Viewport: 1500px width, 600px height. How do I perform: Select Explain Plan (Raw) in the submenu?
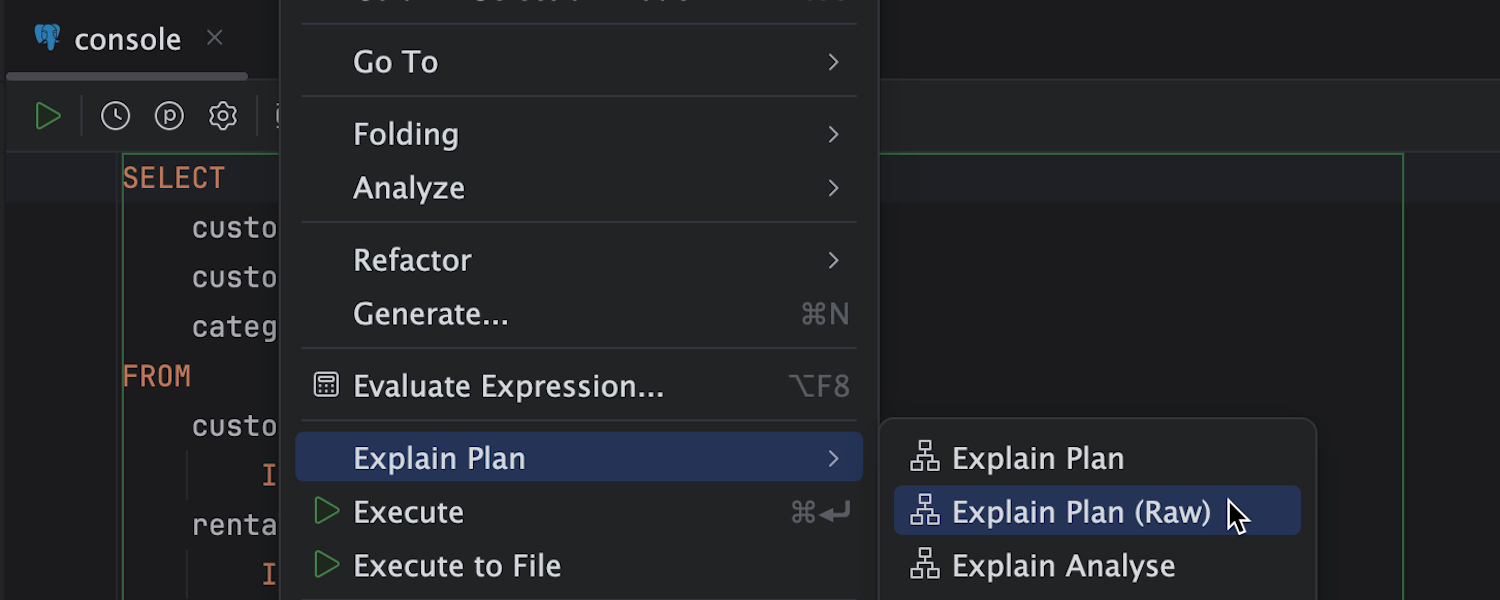click(x=1080, y=511)
